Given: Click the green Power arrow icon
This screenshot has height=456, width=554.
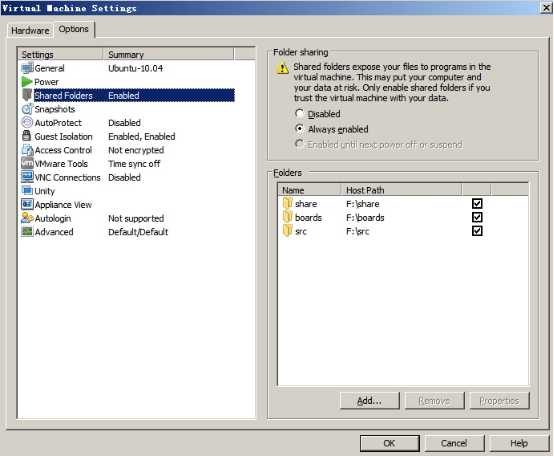Looking at the screenshot, I should (27, 82).
